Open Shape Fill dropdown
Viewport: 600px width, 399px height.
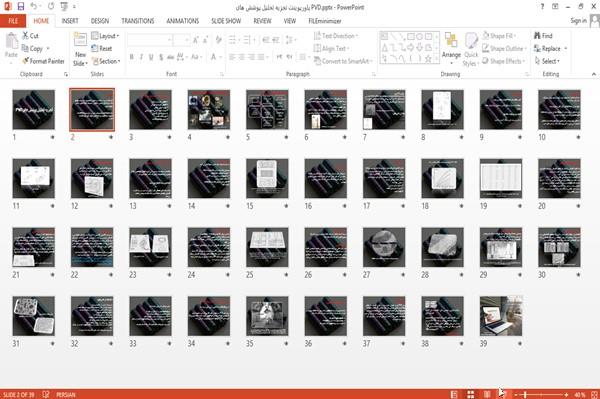499,36
